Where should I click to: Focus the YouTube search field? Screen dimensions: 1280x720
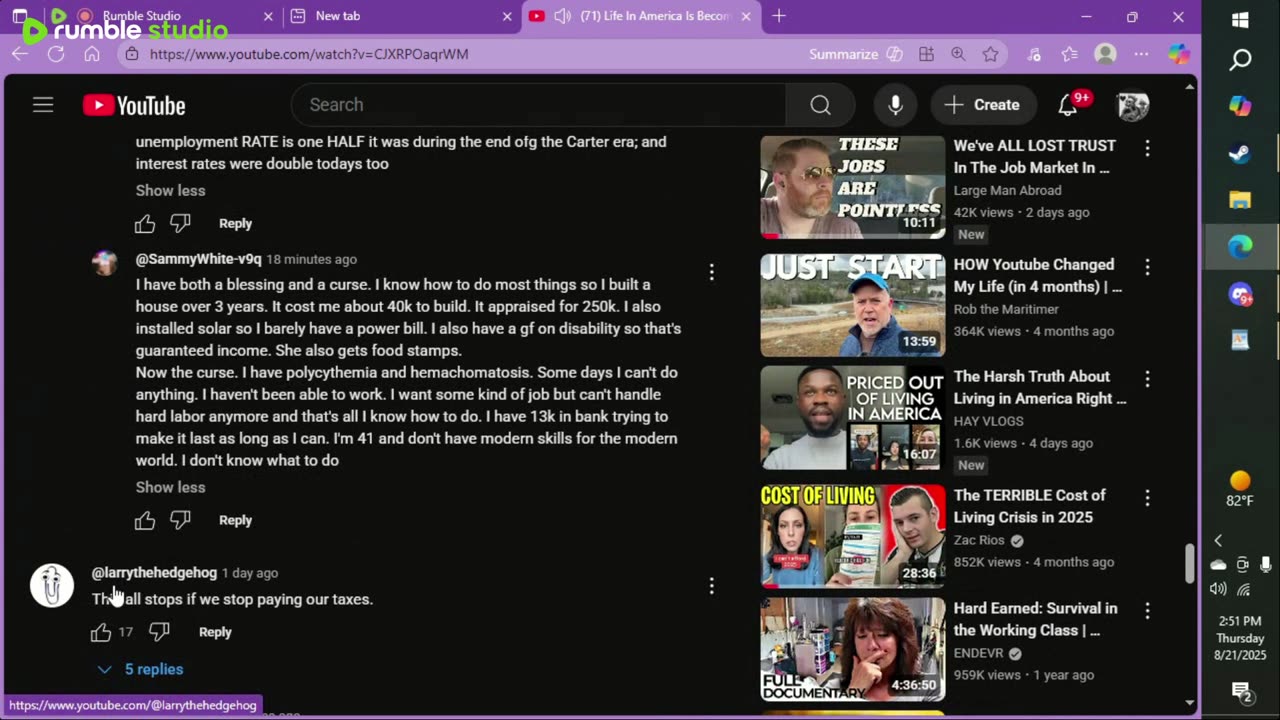click(538, 105)
